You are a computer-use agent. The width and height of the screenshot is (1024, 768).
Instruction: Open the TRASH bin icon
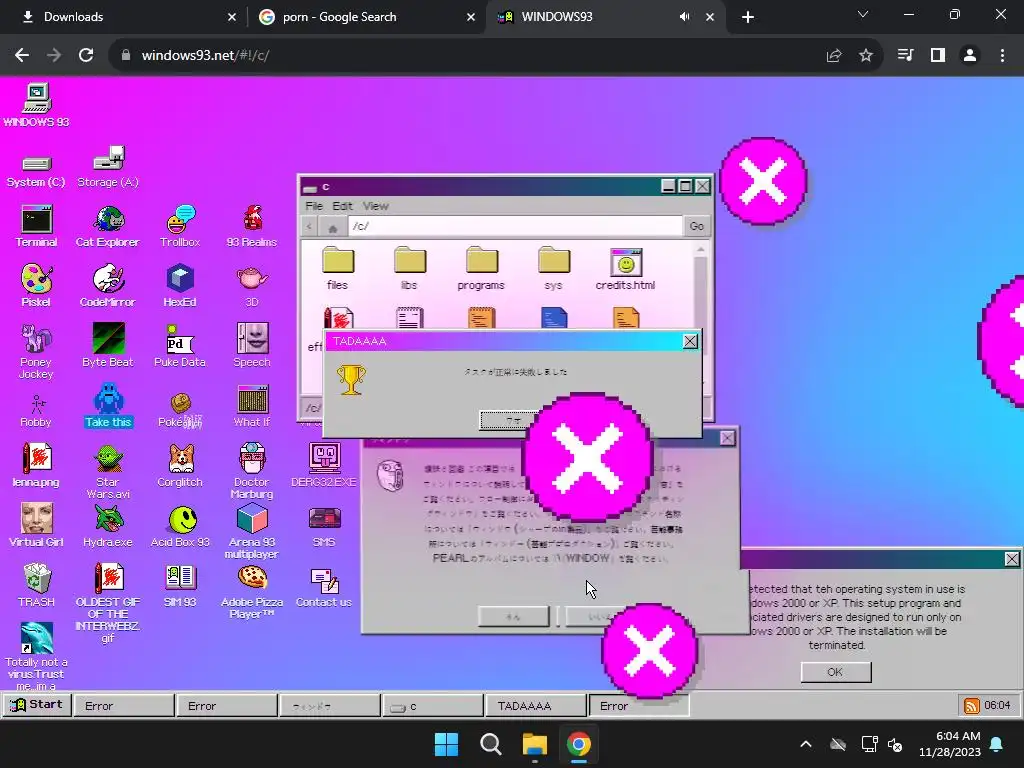point(36,585)
